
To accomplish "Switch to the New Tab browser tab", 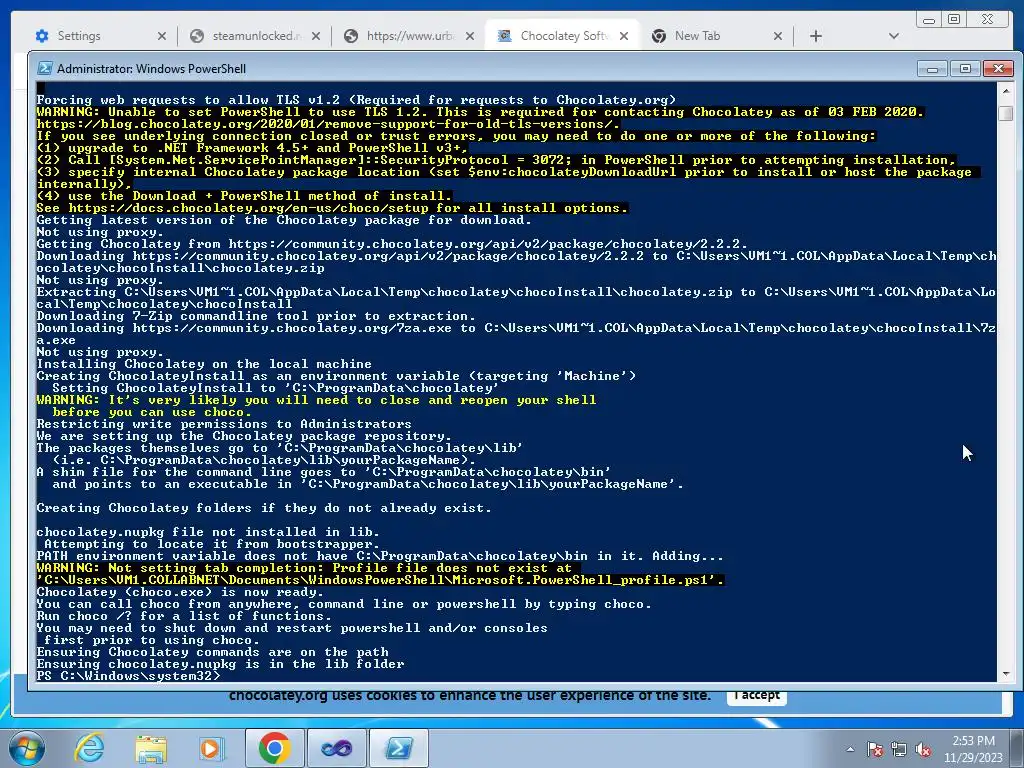I will click(717, 36).
